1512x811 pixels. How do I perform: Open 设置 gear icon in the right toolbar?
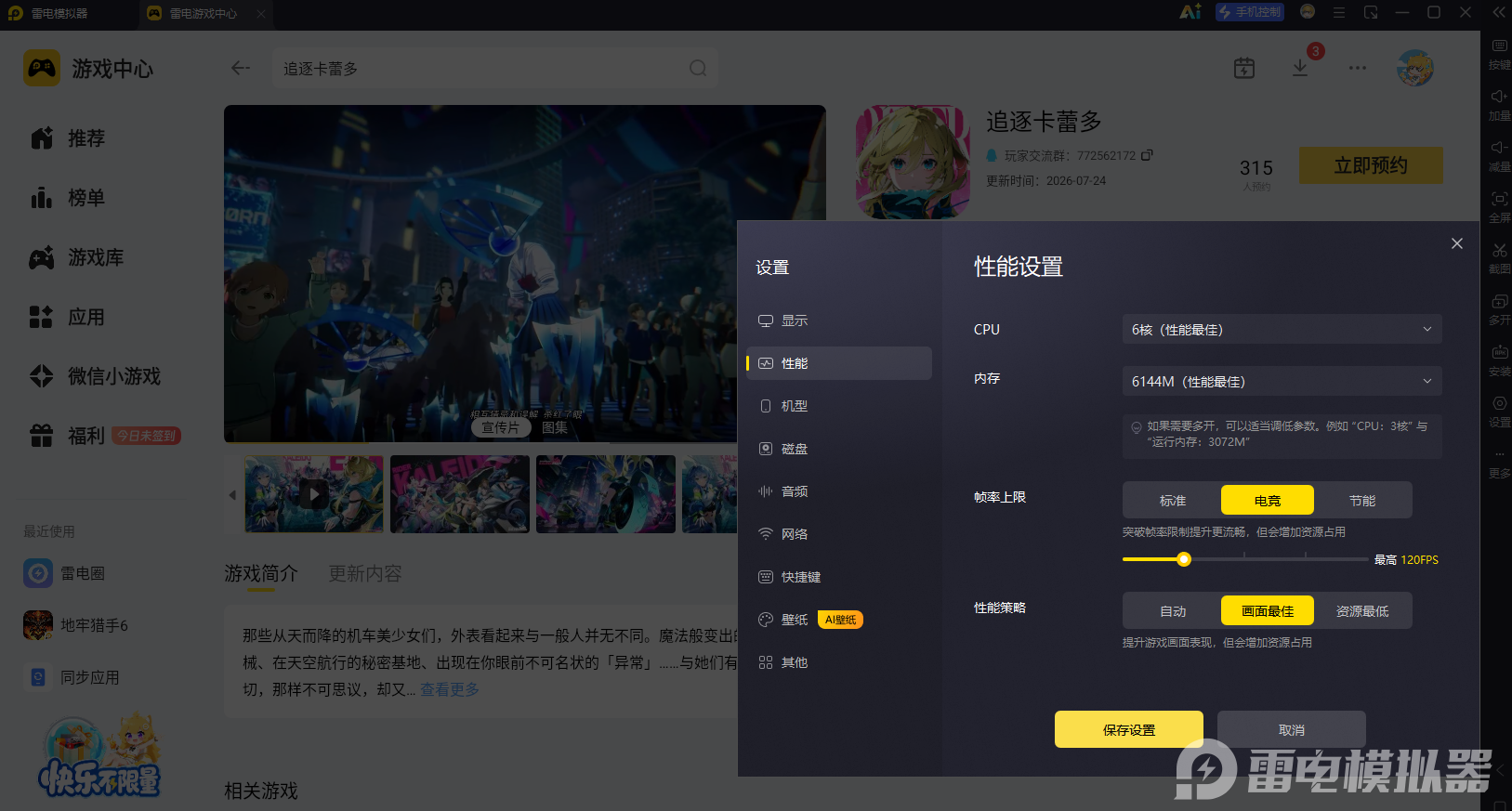click(1499, 411)
